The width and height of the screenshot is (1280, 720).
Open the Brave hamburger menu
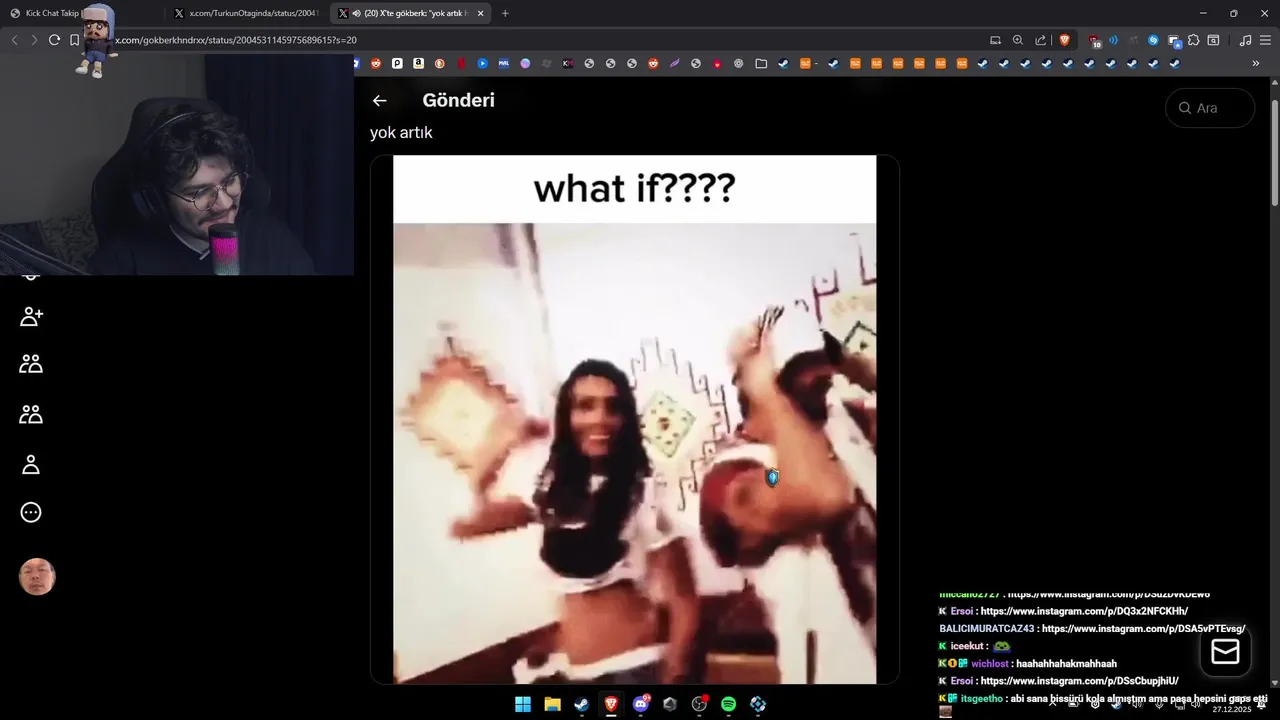pos(1265,40)
